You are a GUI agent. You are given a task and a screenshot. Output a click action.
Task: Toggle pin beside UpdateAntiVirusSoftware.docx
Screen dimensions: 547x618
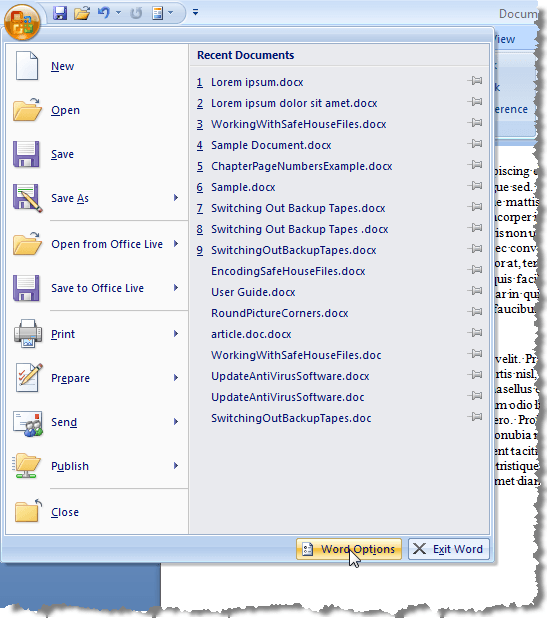475,375
